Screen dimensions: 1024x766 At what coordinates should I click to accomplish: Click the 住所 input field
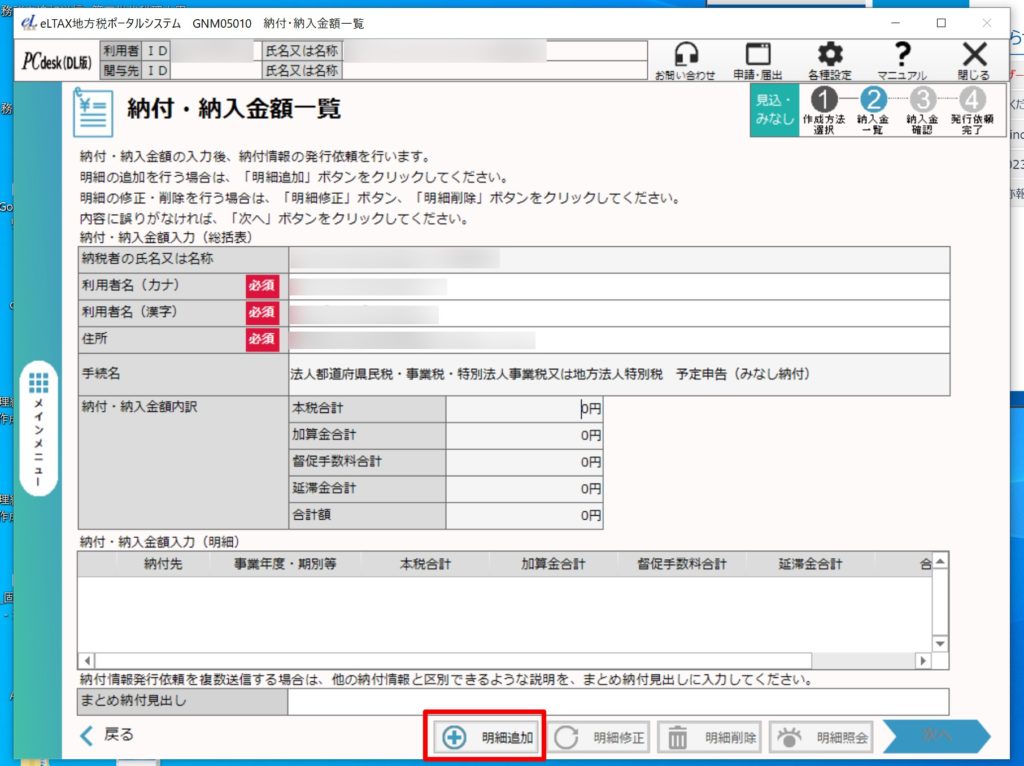617,339
